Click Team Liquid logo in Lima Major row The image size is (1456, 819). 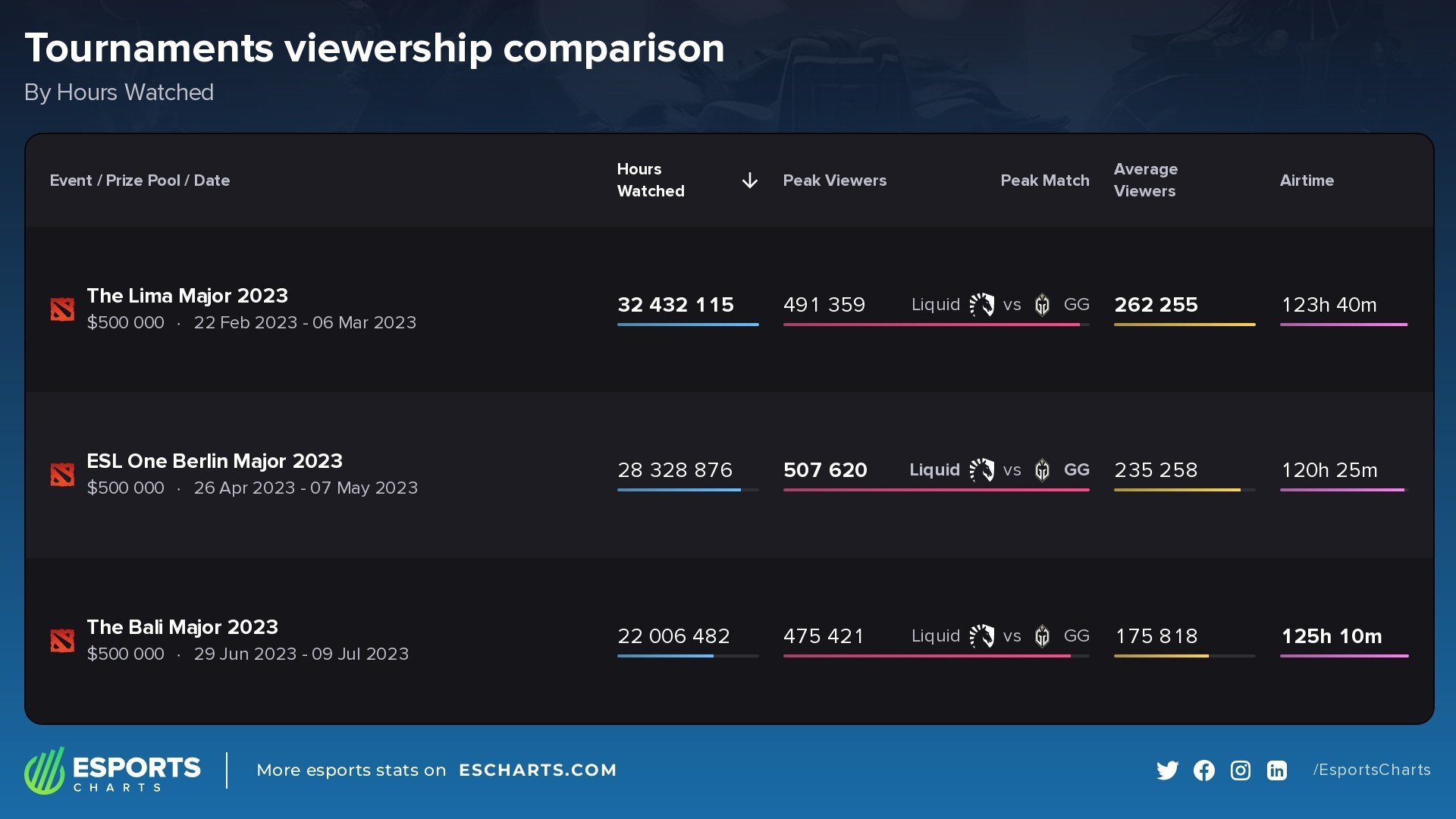[x=982, y=305]
